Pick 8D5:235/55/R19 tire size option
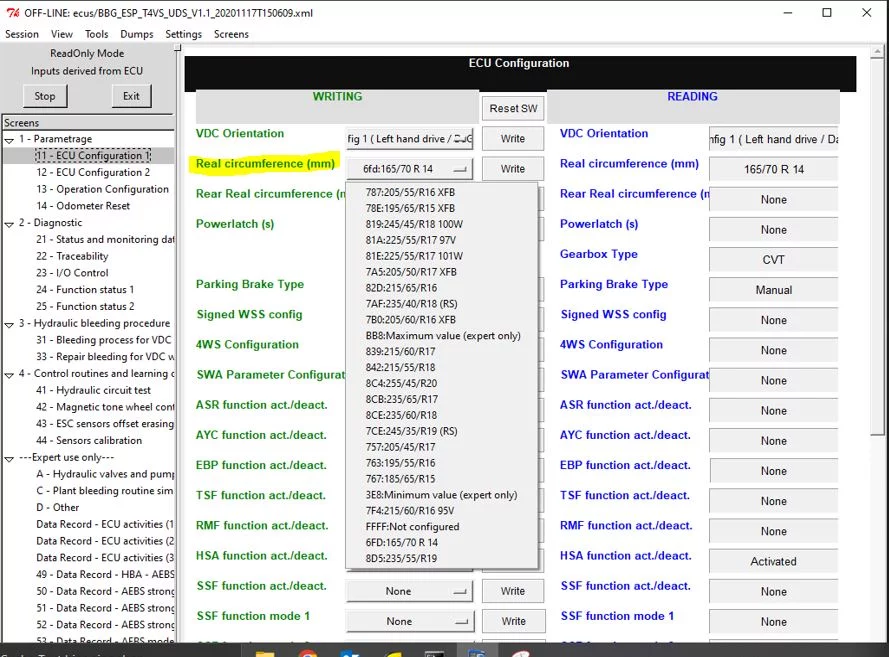The width and height of the screenshot is (889, 657). 402,559
